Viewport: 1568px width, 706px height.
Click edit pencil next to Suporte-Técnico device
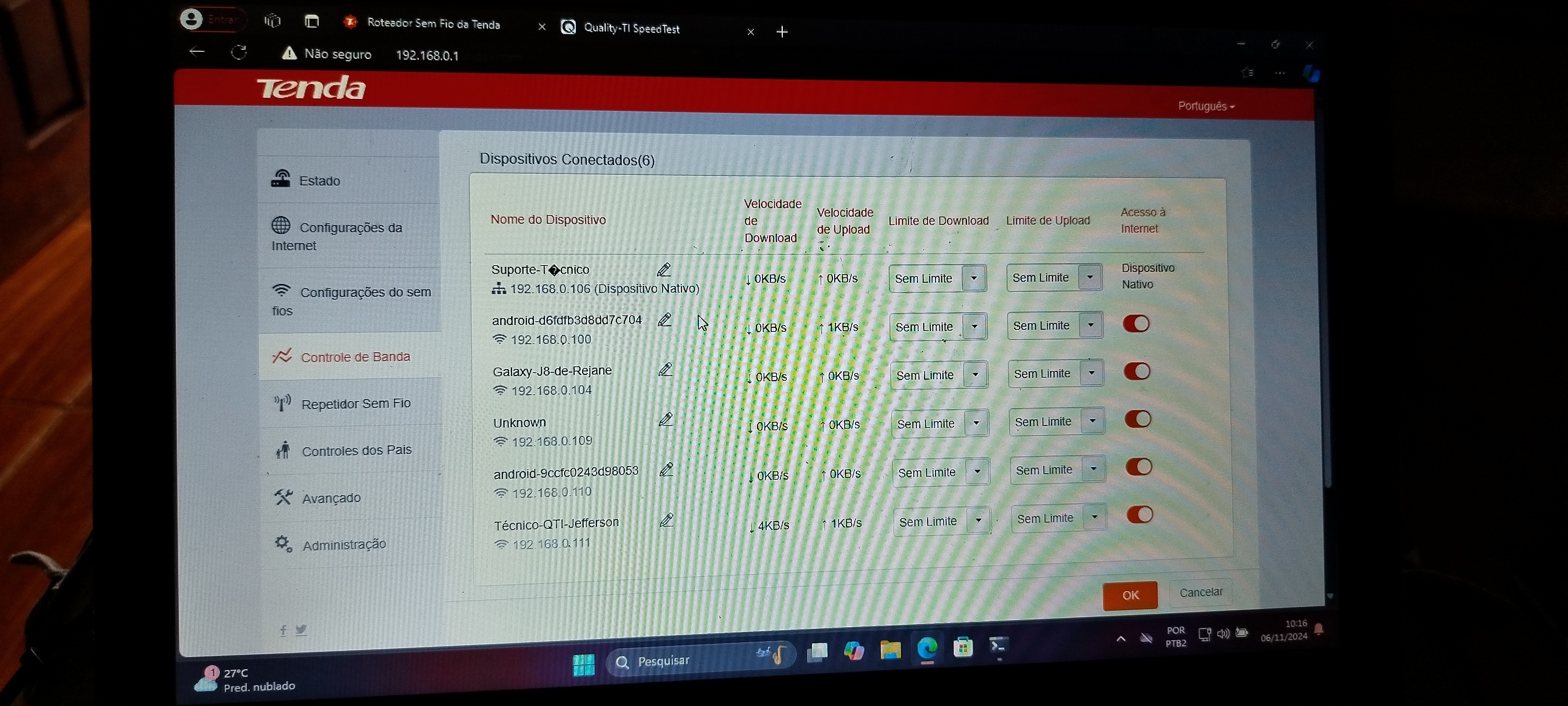pyautogui.click(x=664, y=269)
